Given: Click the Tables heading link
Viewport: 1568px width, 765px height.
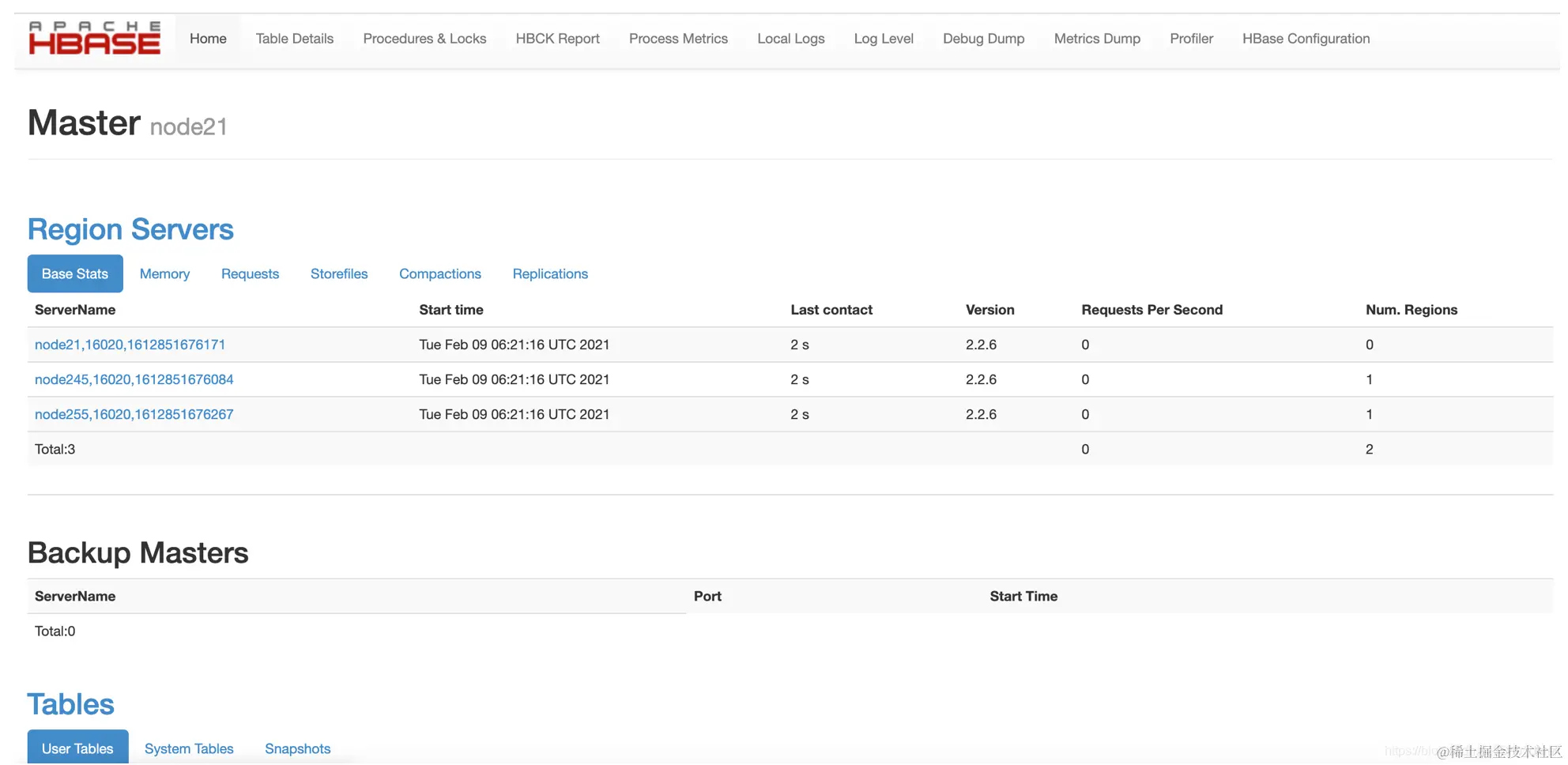Looking at the screenshot, I should tap(71, 704).
